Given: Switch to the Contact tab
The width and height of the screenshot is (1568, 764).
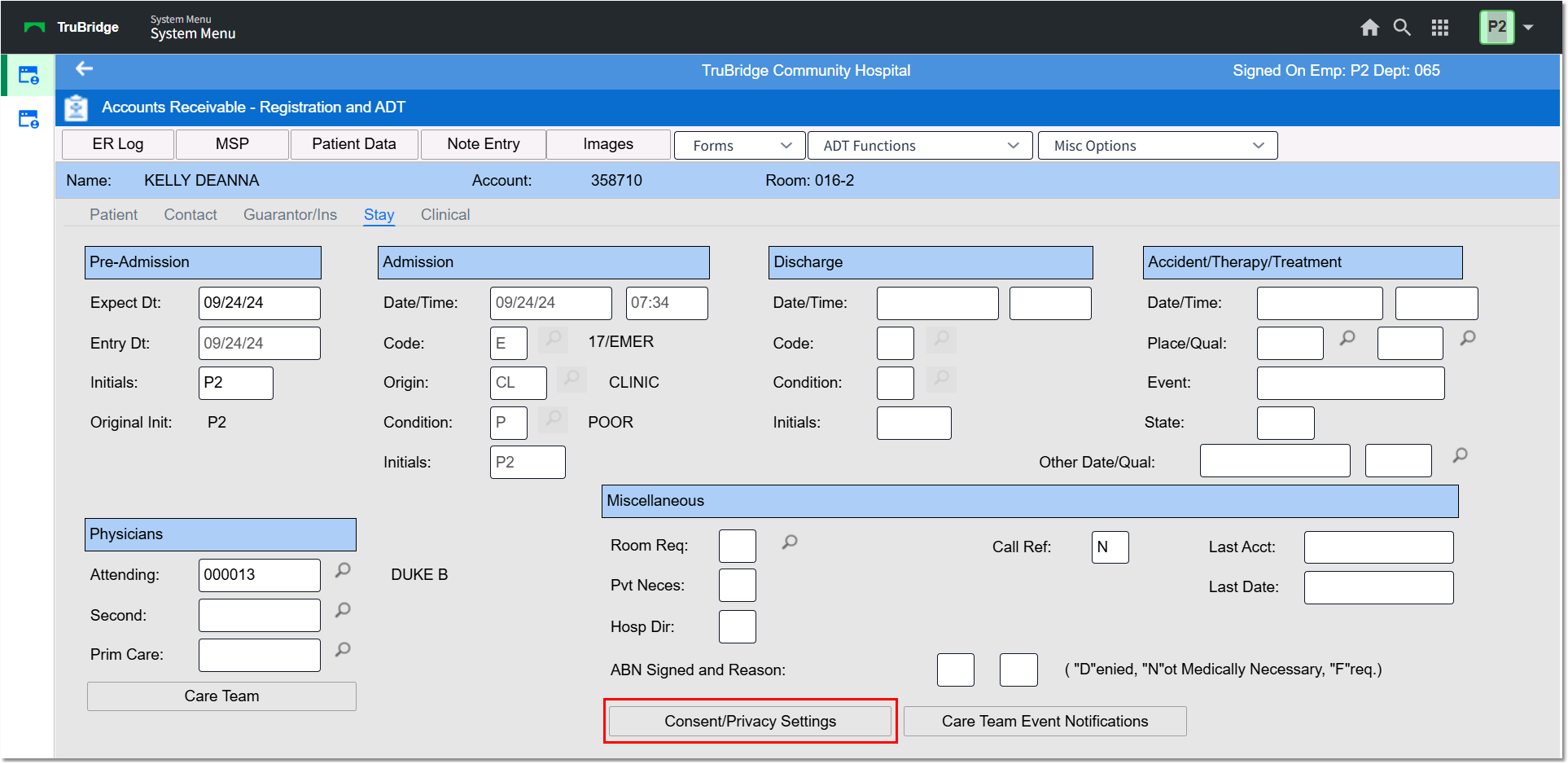Looking at the screenshot, I should (191, 215).
